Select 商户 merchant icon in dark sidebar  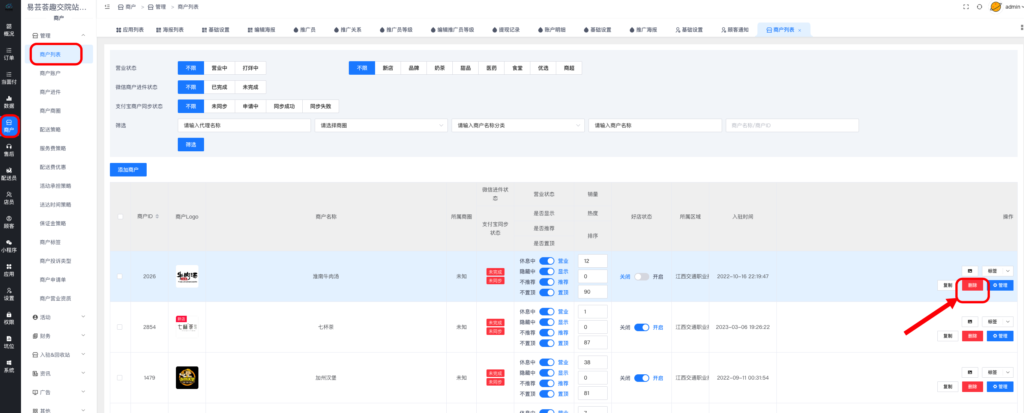(x=9, y=125)
